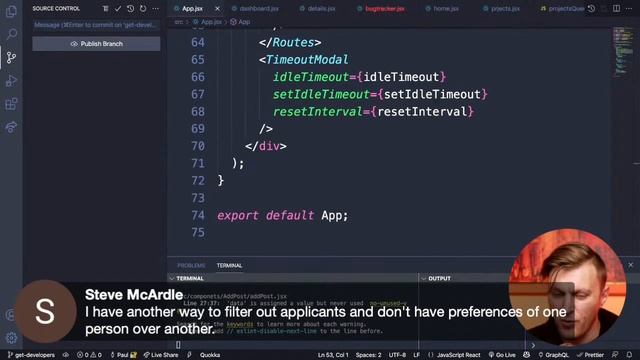Image resolution: width=640 pixels, height=360 pixels.
Task: Open the editor timeline history icon
Action: click(591, 9)
